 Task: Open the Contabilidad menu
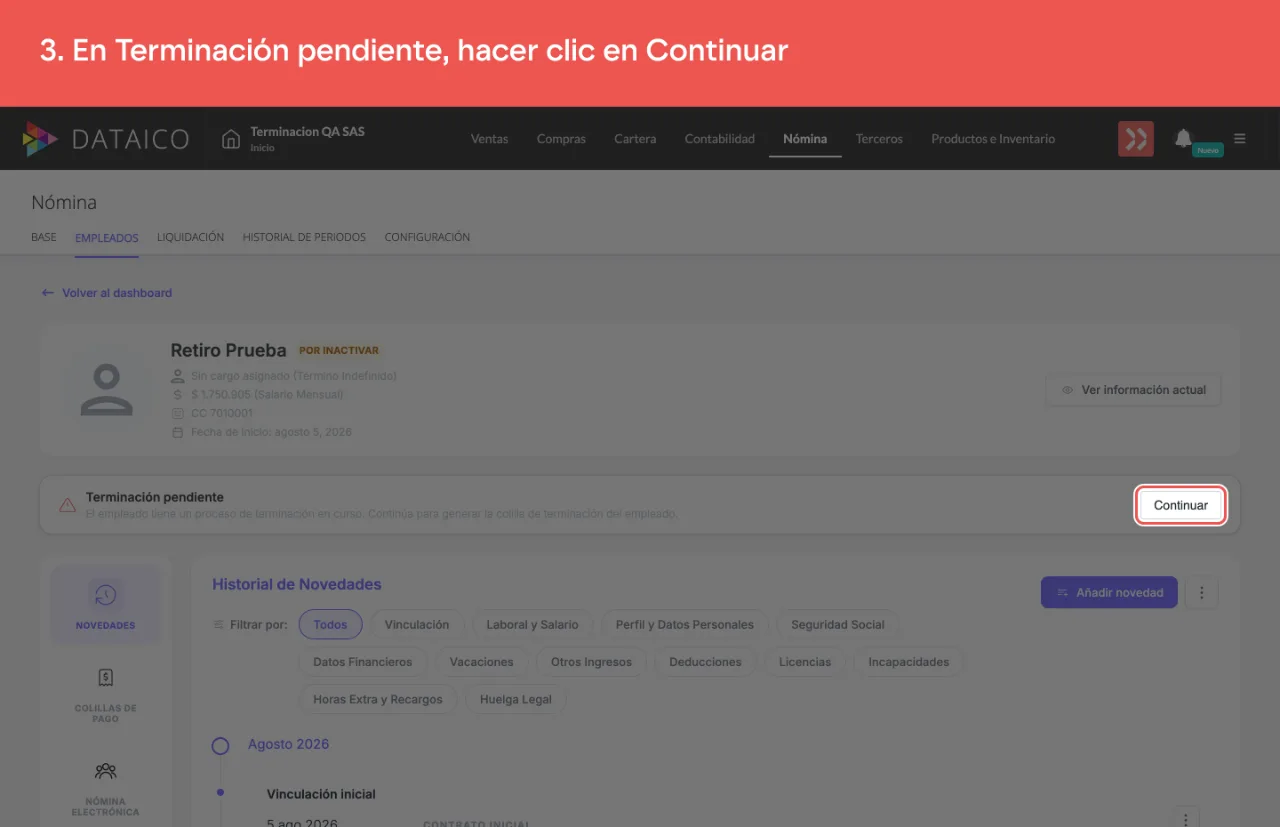tap(720, 139)
